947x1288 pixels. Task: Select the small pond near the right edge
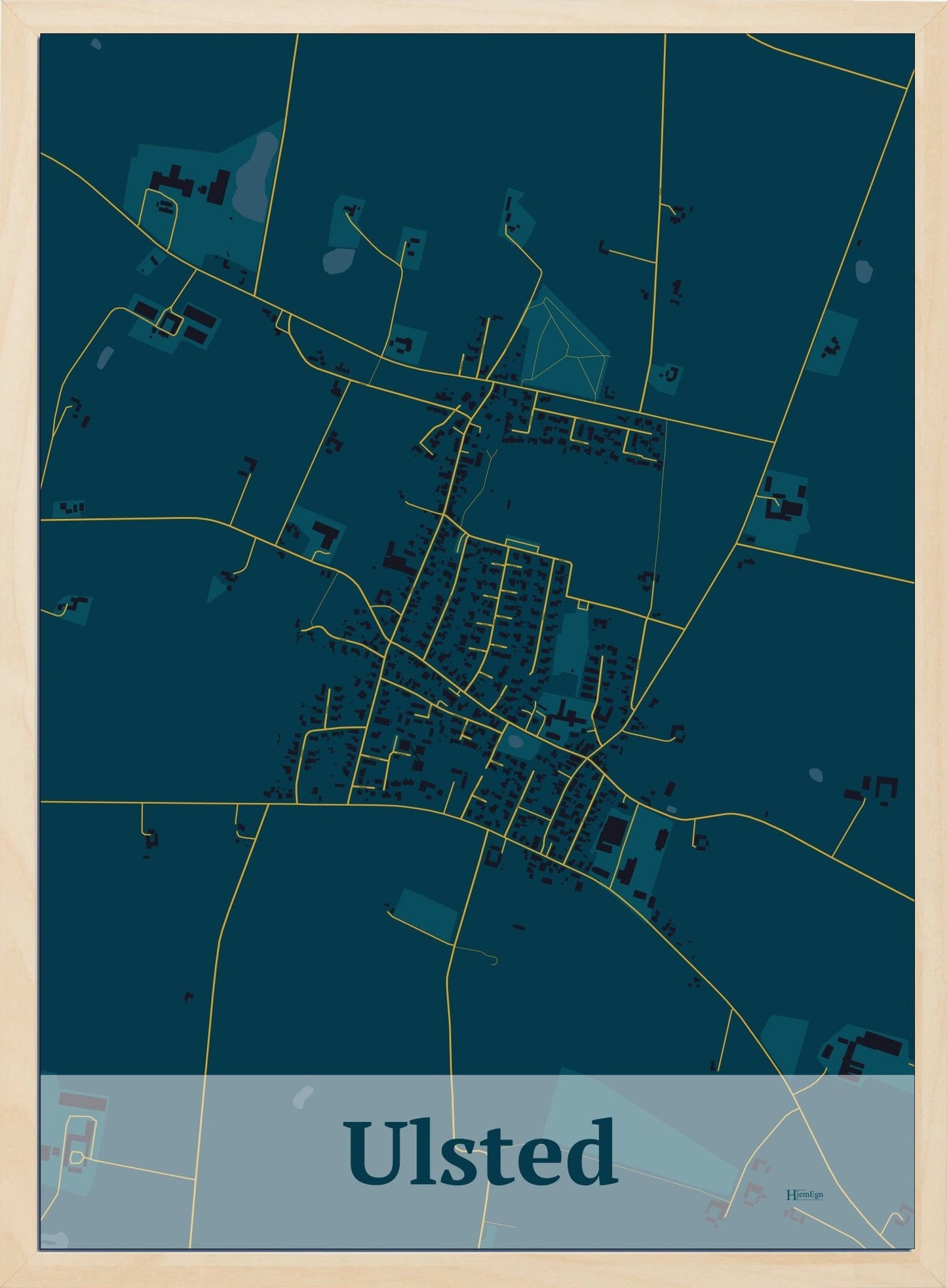tap(864, 270)
